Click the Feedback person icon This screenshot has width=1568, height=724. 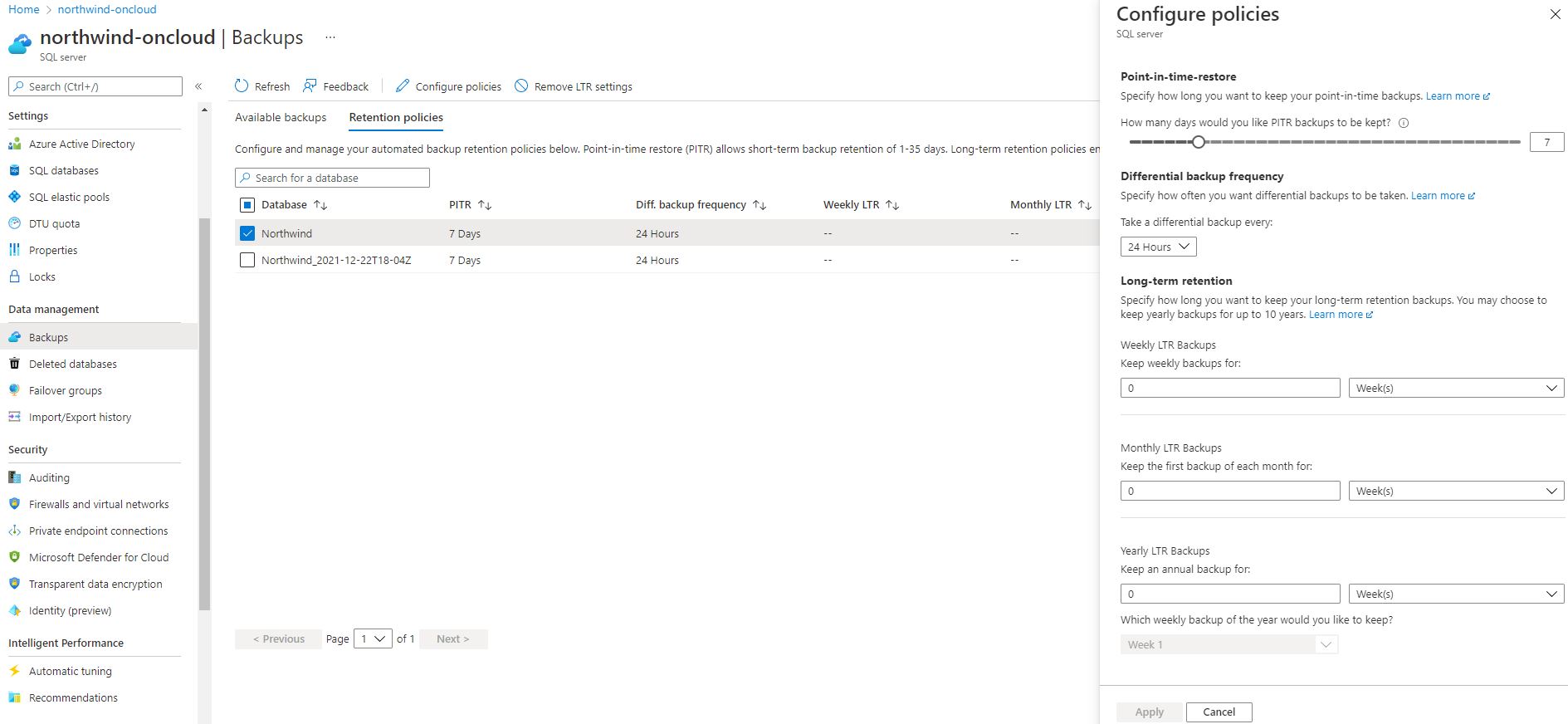[x=310, y=86]
